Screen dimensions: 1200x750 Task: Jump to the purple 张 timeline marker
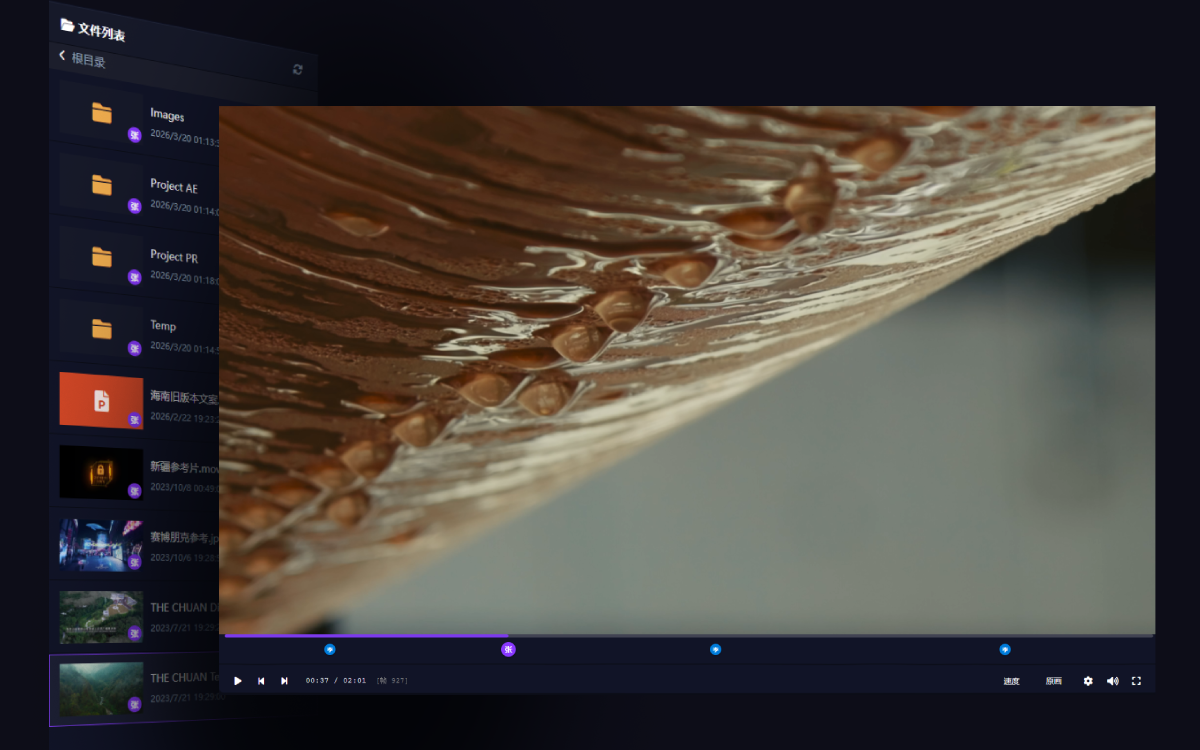pos(508,649)
